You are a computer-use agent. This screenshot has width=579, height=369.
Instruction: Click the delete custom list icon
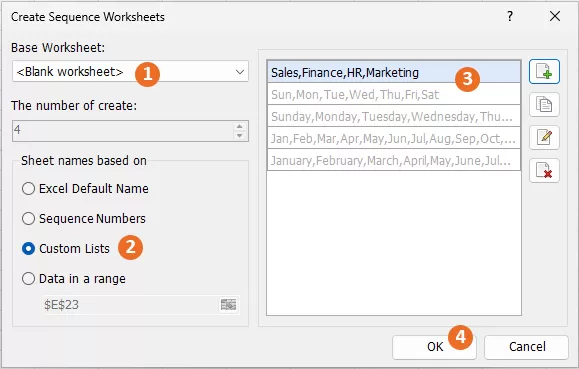544,171
